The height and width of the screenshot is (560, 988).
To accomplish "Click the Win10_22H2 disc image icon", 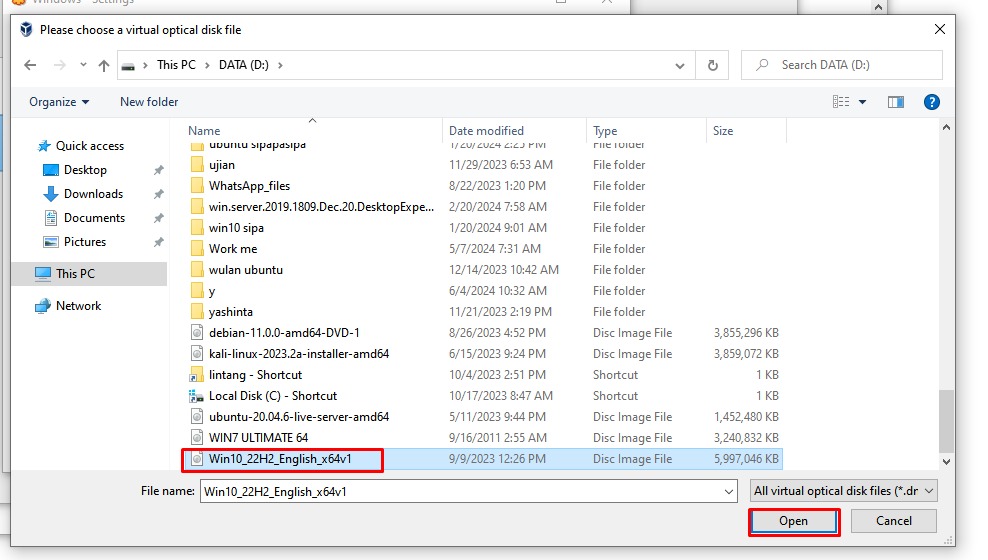I will coord(197,459).
